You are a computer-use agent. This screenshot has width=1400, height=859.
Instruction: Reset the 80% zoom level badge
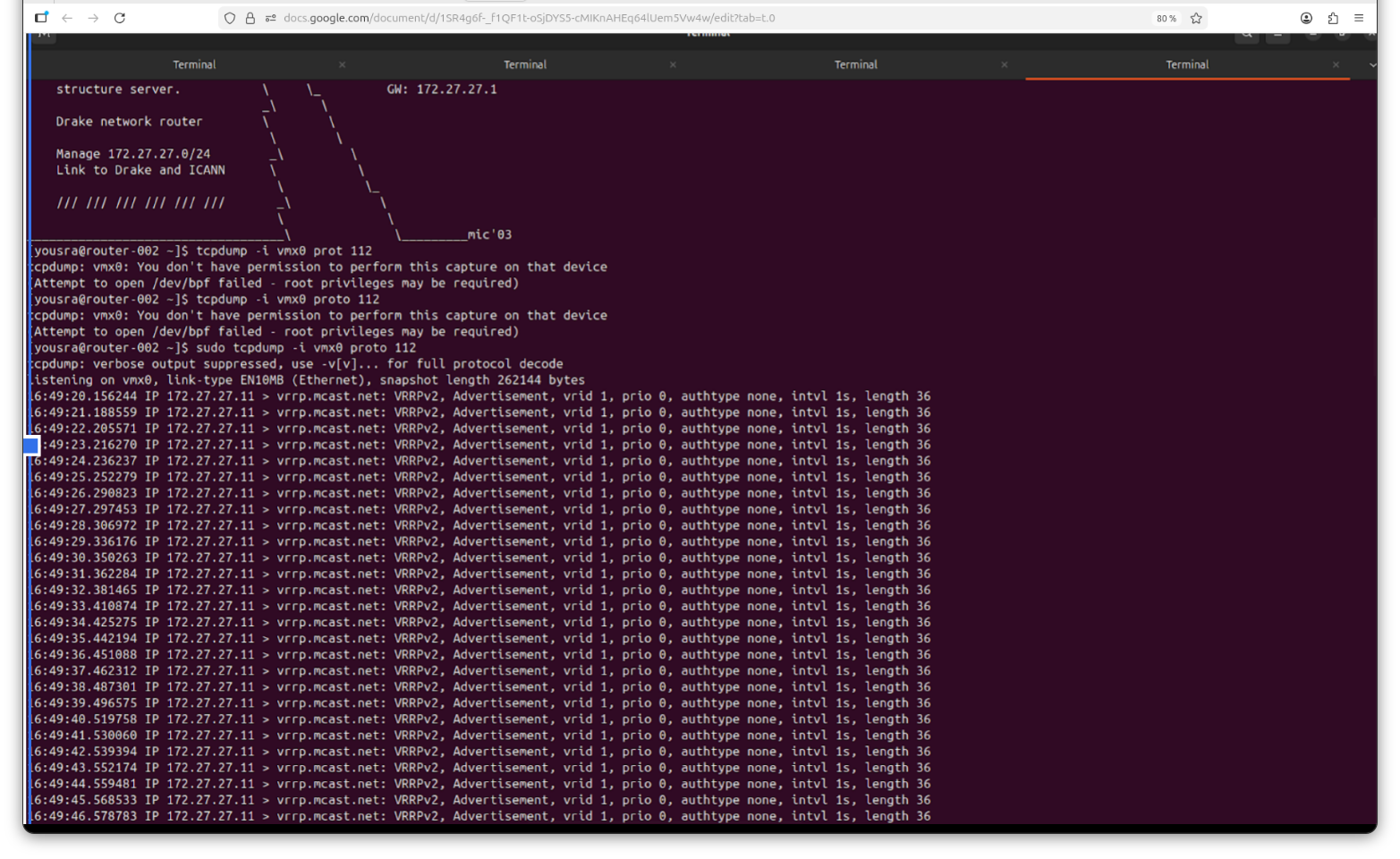(x=1166, y=18)
